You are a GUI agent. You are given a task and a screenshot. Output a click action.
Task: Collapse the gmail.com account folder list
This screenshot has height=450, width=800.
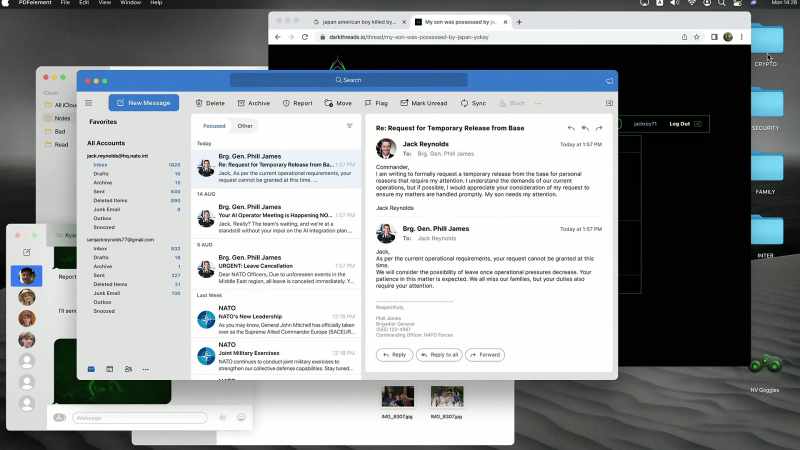[120, 240]
